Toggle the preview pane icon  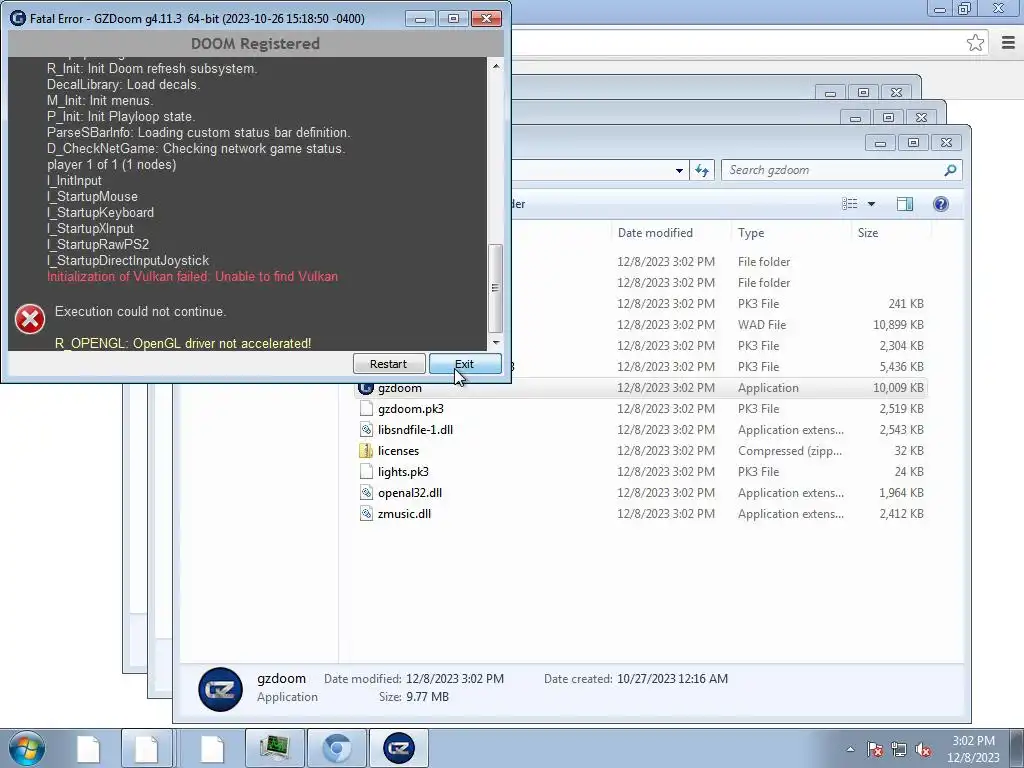[x=904, y=204]
